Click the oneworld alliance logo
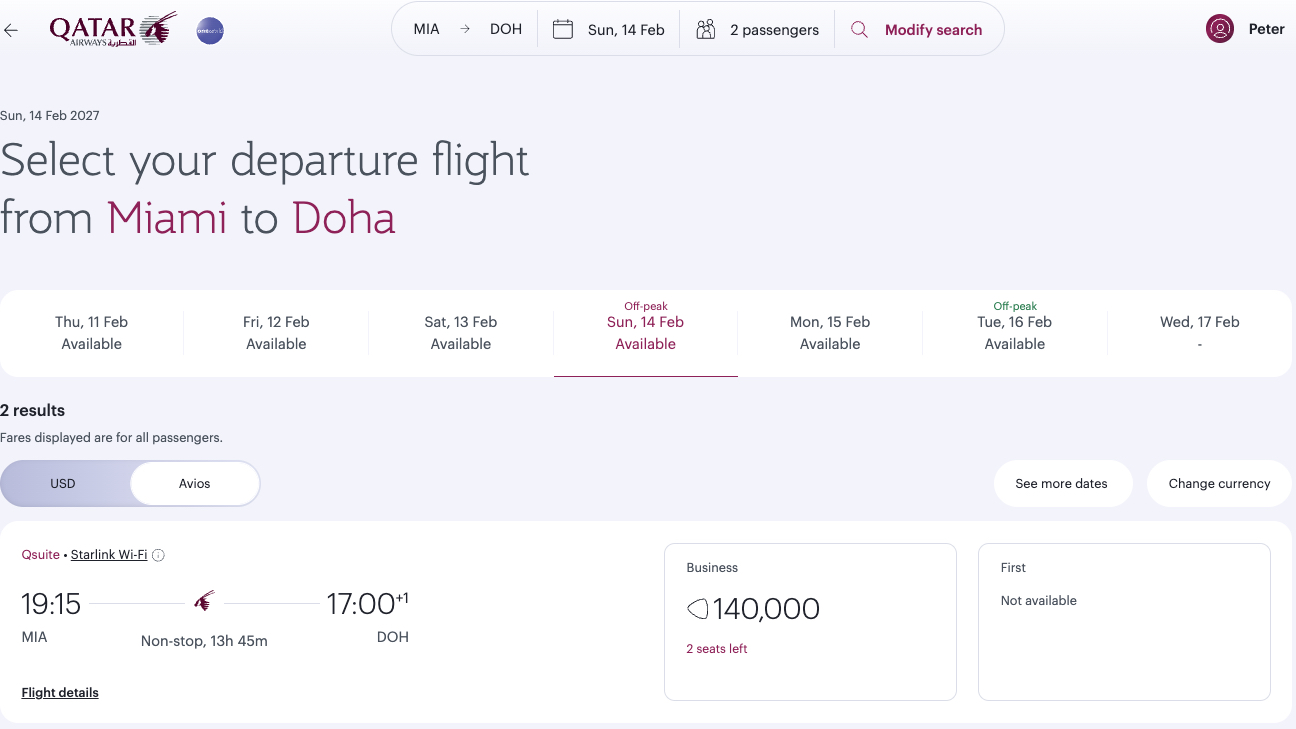1296x729 pixels. tap(209, 29)
